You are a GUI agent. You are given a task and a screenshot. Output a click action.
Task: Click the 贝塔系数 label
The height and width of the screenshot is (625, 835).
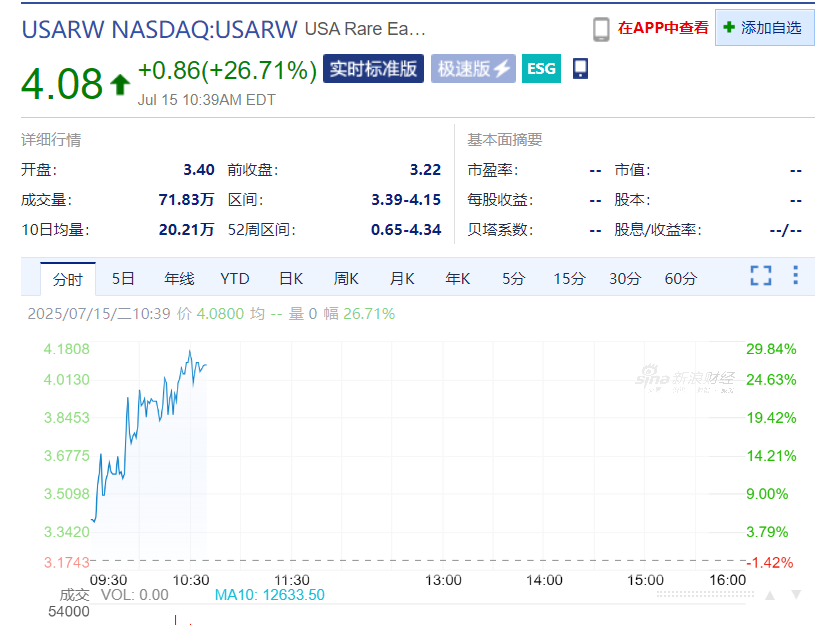coord(500,229)
